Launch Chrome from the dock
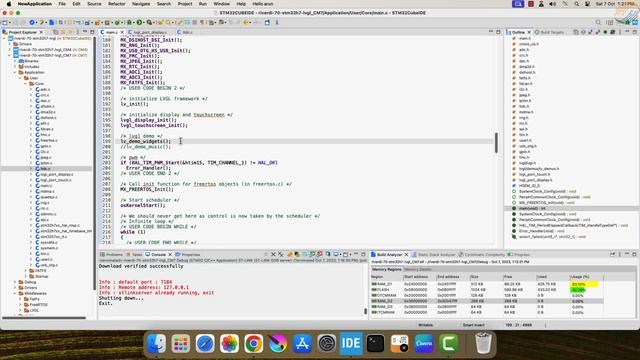 pyautogui.click(x=253, y=343)
